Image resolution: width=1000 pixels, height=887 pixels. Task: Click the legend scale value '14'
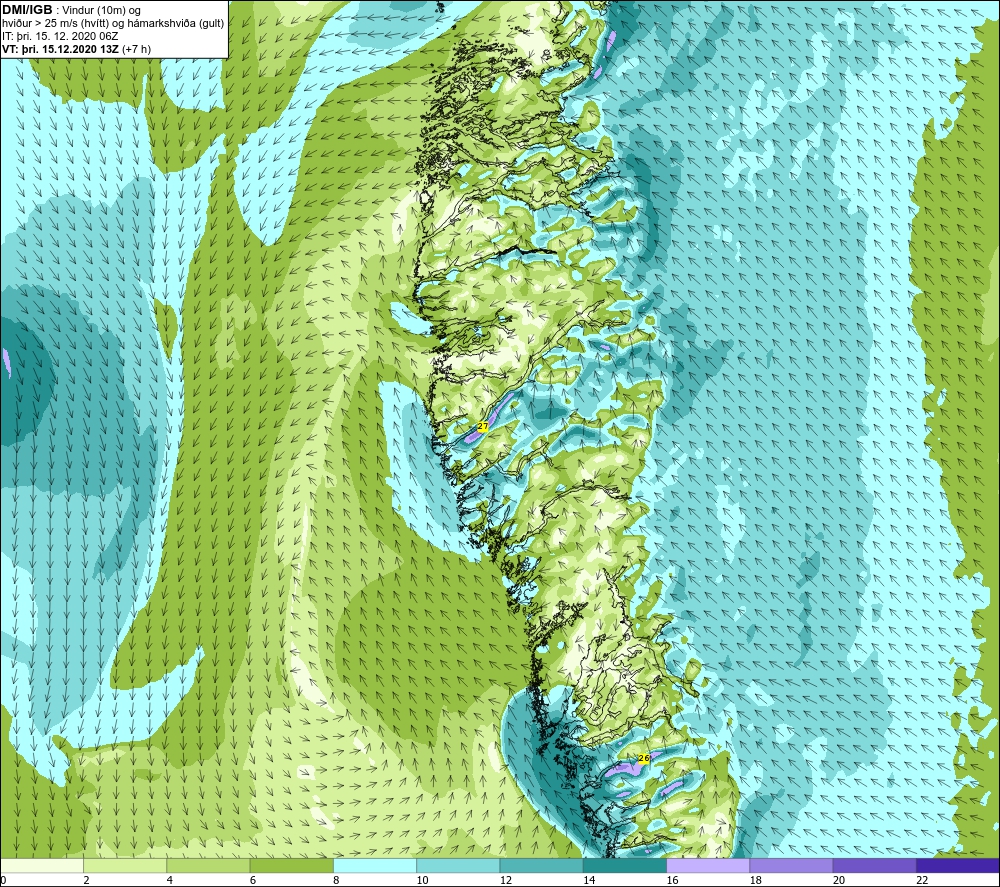[x=589, y=880]
